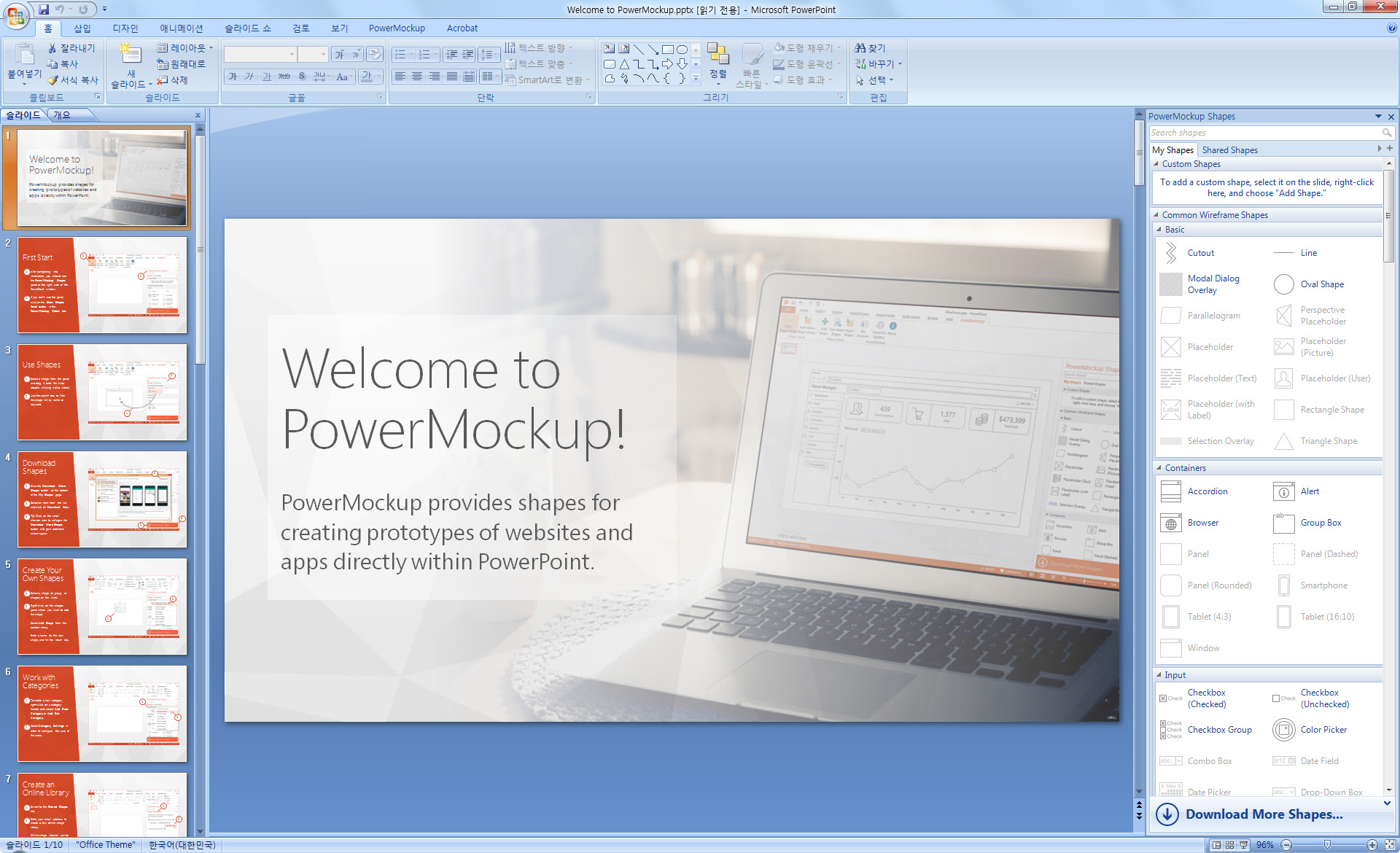Open the Replace (바꾸기) dropdown
1400x853 pixels.
click(879, 64)
